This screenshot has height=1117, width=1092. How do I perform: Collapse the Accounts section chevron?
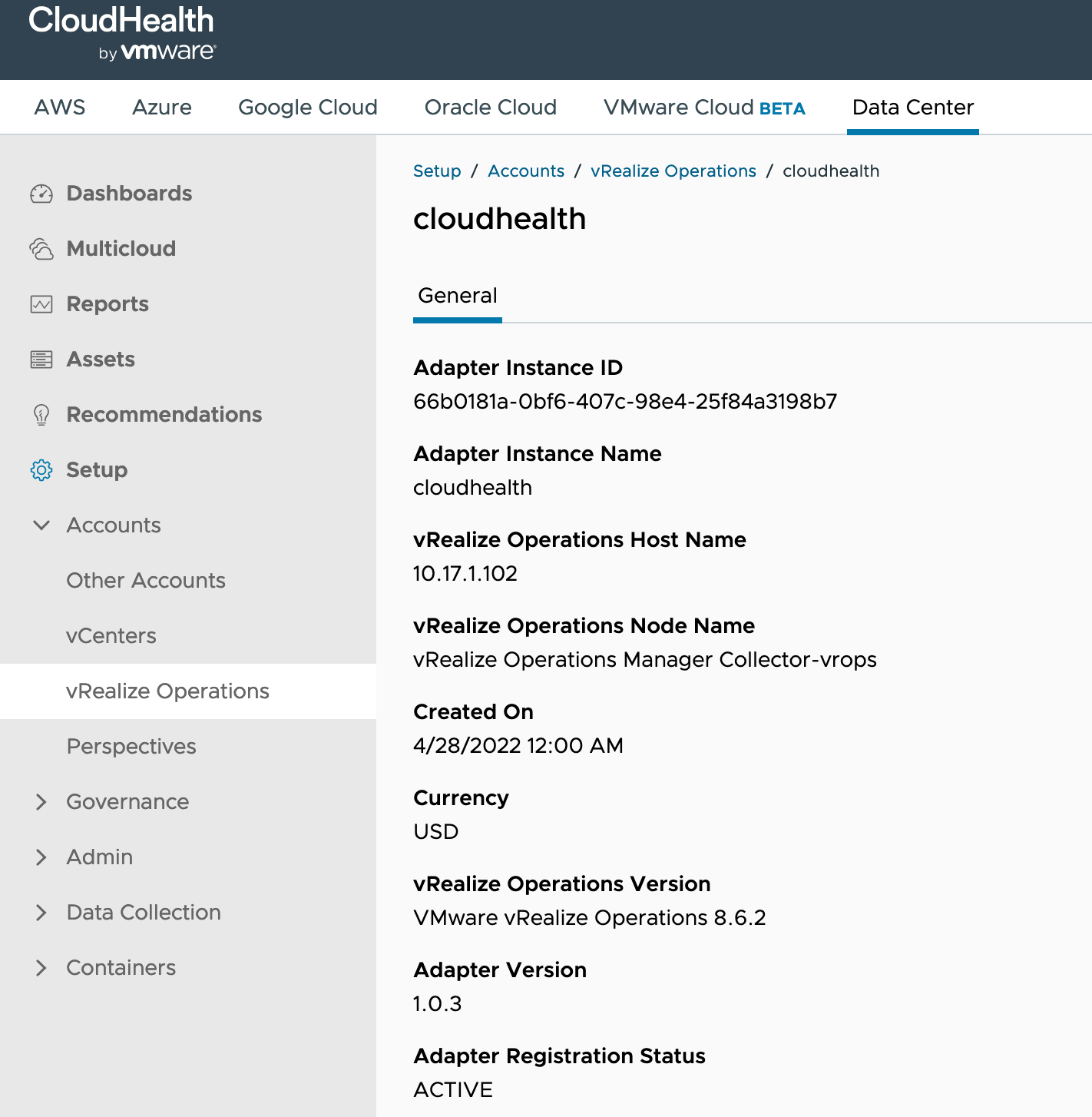point(41,525)
